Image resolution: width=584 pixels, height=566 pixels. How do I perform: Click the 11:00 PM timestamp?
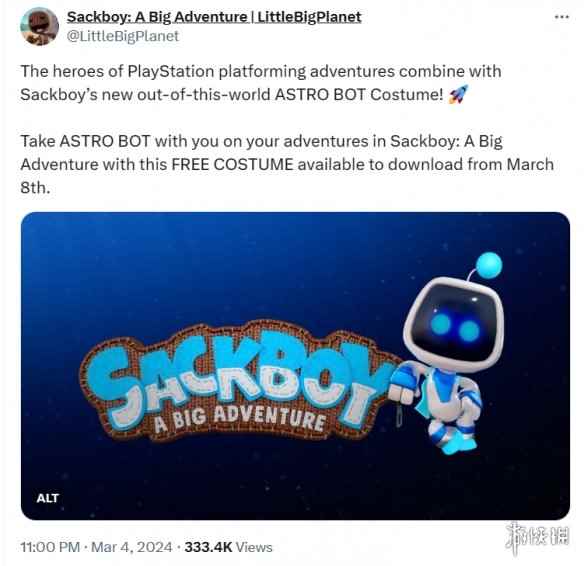[x=50, y=547]
